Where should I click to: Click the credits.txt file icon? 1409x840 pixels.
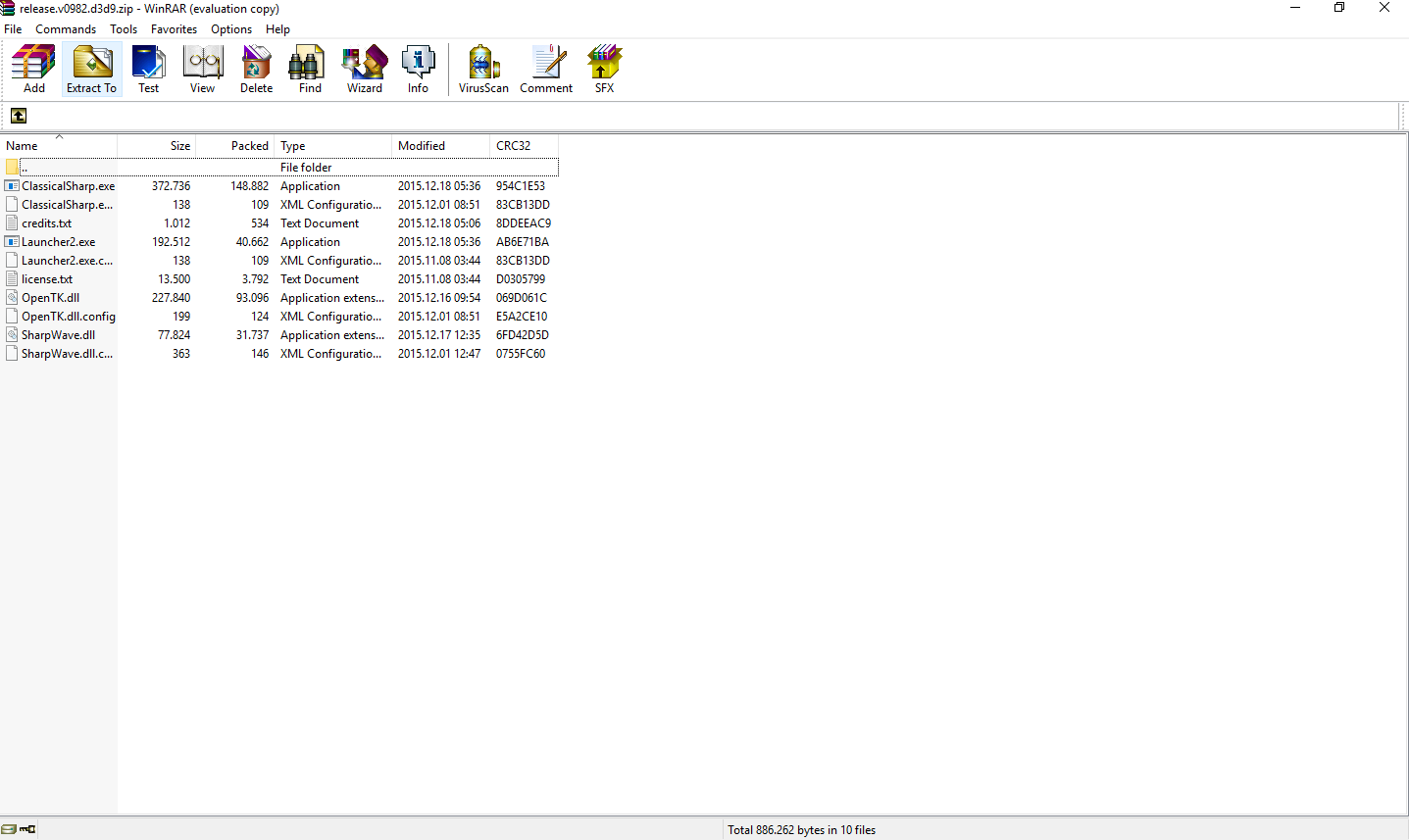coord(12,223)
